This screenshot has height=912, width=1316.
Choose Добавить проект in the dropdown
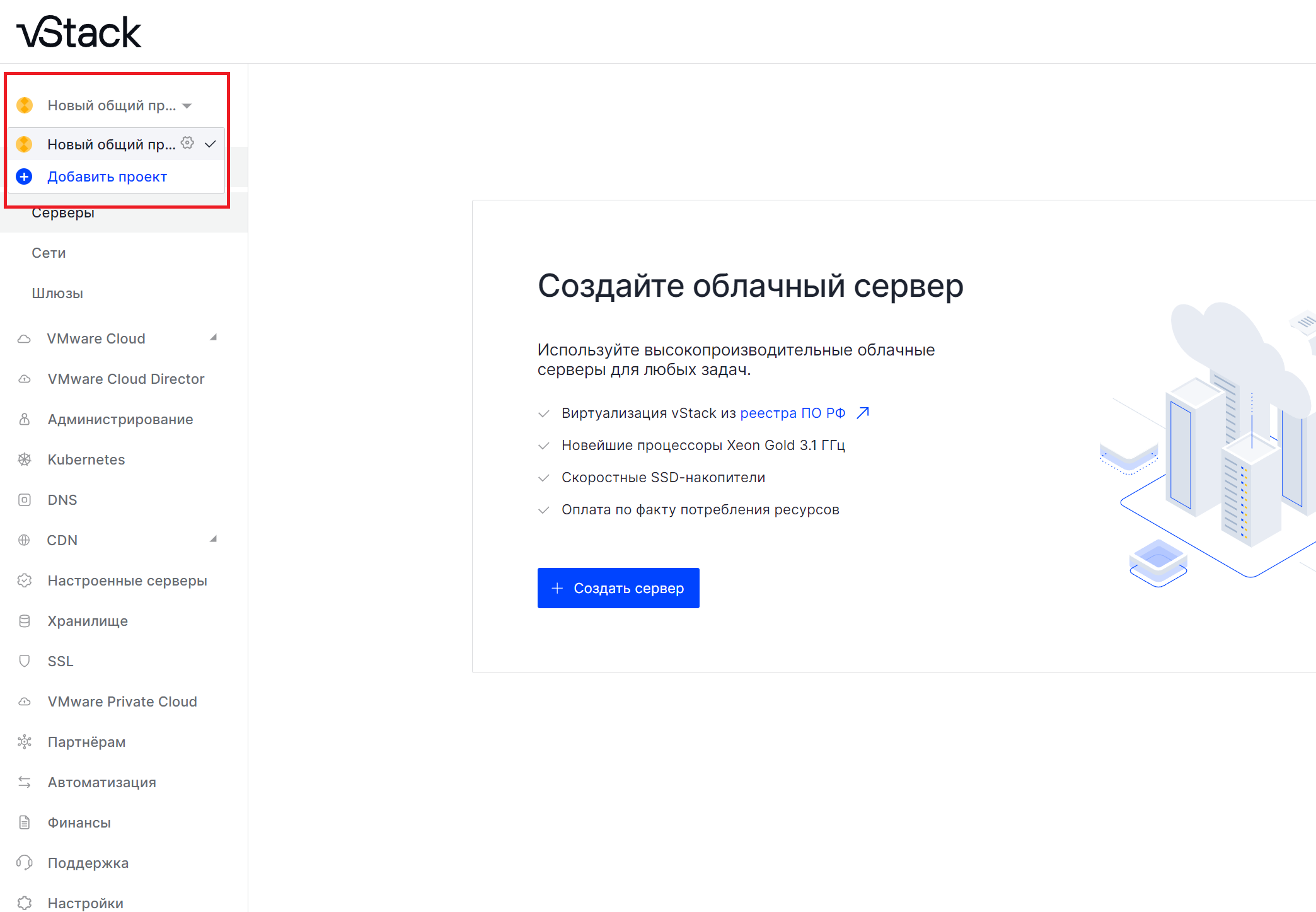point(107,176)
